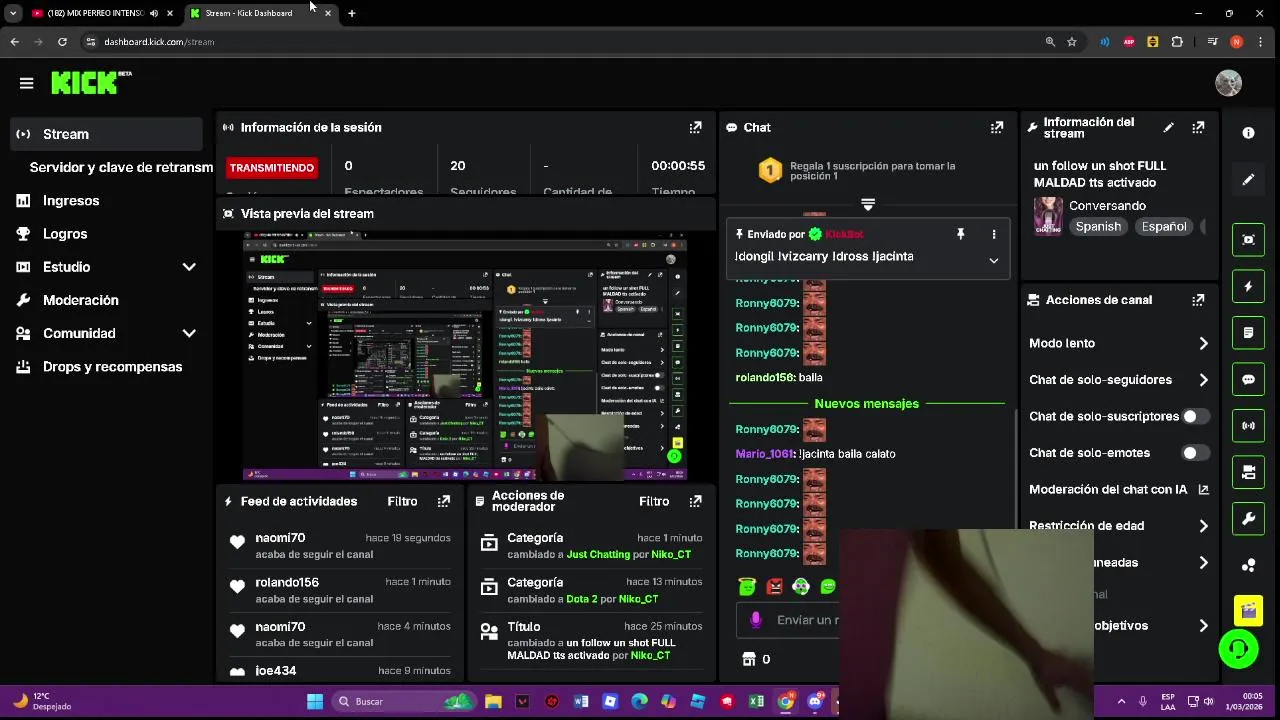Open the Chrome tab search dropdown
The height and width of the screenshot is (720, 1280).
(x=13, y=13)
